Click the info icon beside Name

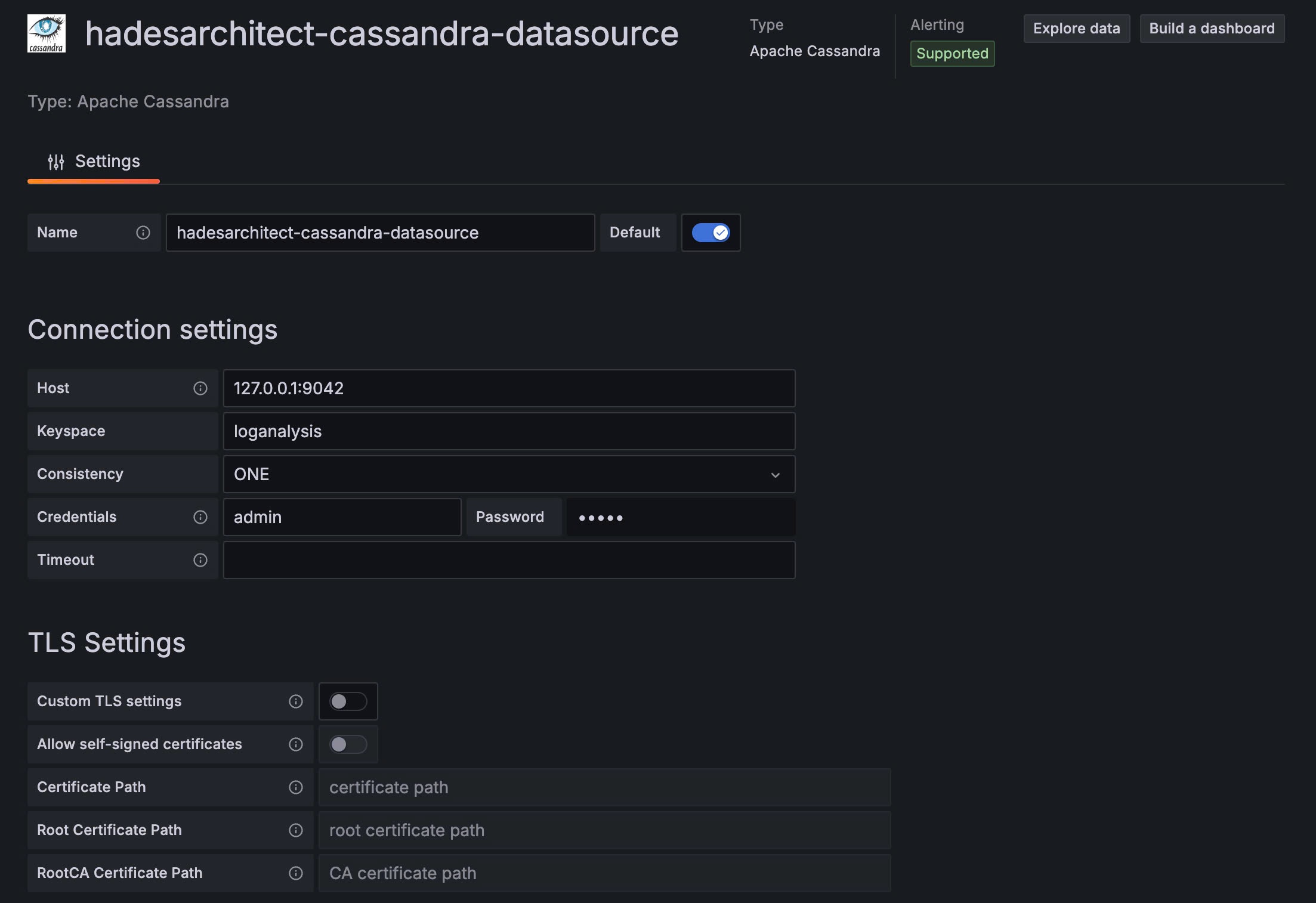(x=143, y=233)
